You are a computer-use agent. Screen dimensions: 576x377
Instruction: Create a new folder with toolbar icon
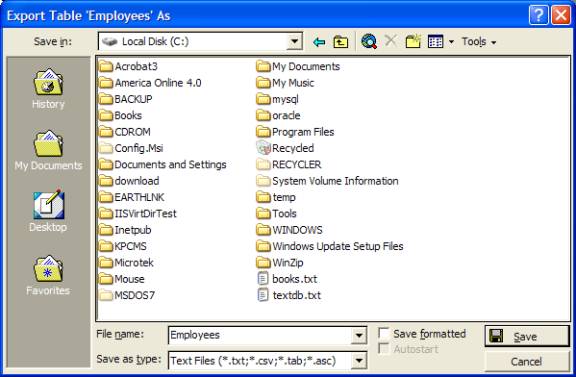point(413,41)
